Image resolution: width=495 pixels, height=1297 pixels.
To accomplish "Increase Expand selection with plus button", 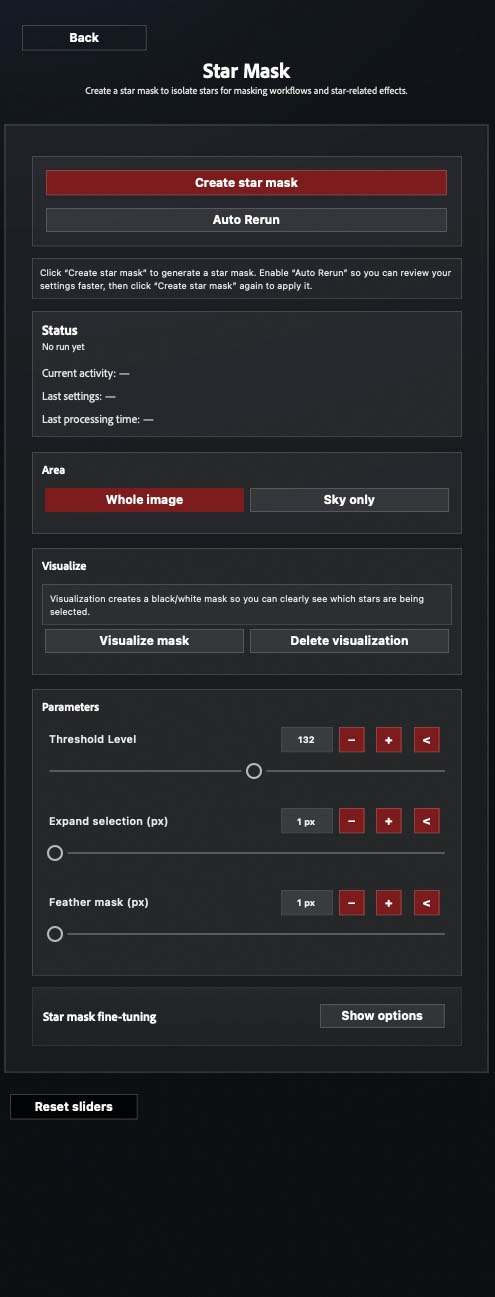I will click(x=389, y=821).
